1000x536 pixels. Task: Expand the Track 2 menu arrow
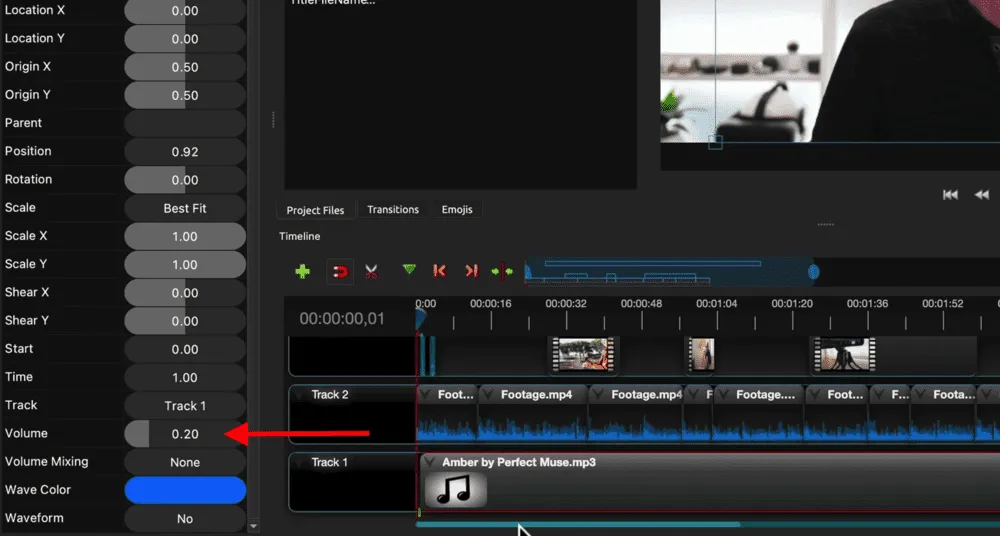click(300, 395)
